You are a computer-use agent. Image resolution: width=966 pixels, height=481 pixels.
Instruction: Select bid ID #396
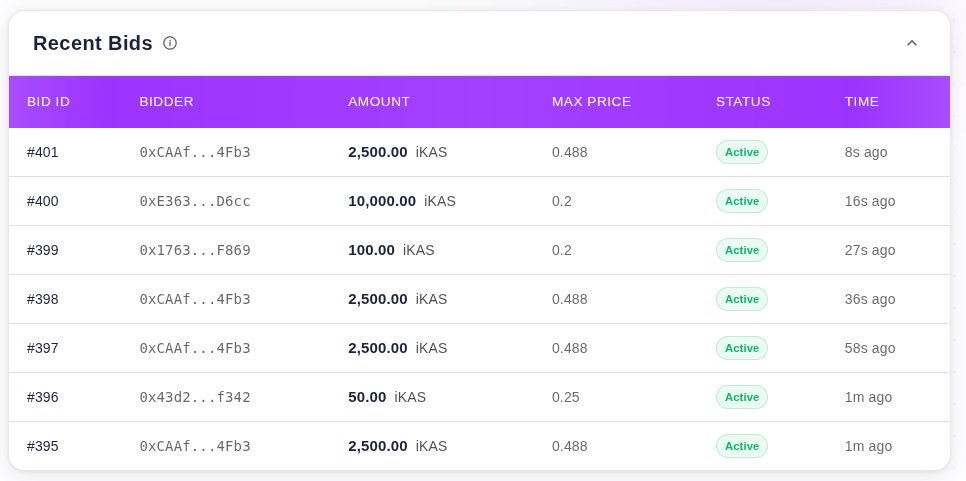43,397
